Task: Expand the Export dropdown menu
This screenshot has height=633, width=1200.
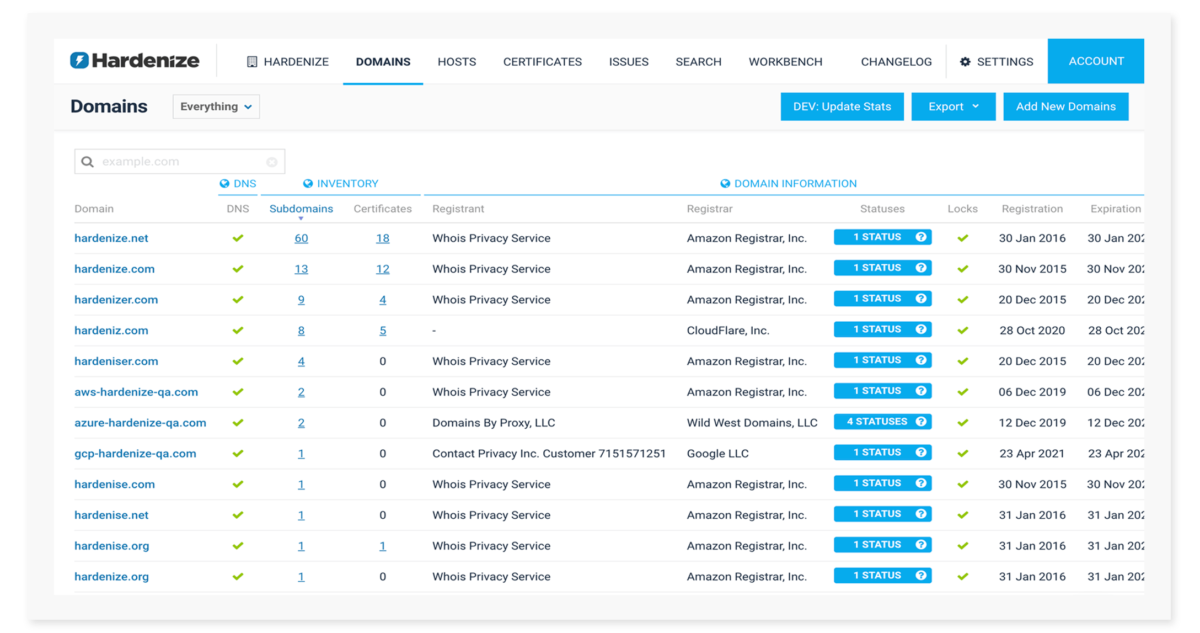Action: coord(953,107)
